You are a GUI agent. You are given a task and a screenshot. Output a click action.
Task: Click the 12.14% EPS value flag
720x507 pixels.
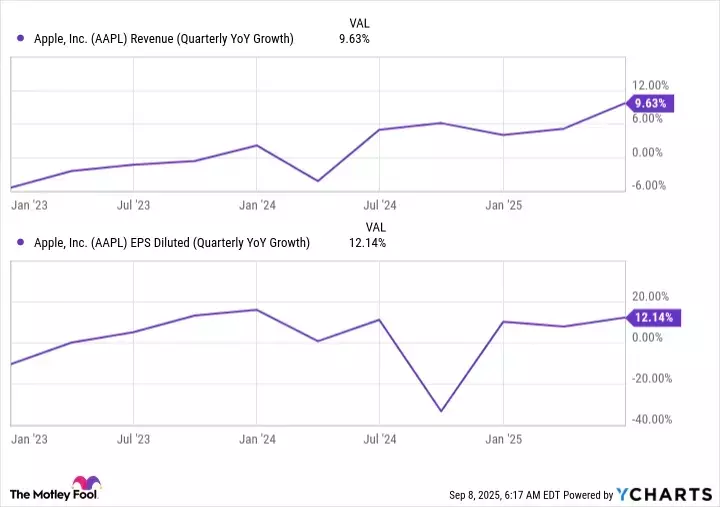click(653, 317)
